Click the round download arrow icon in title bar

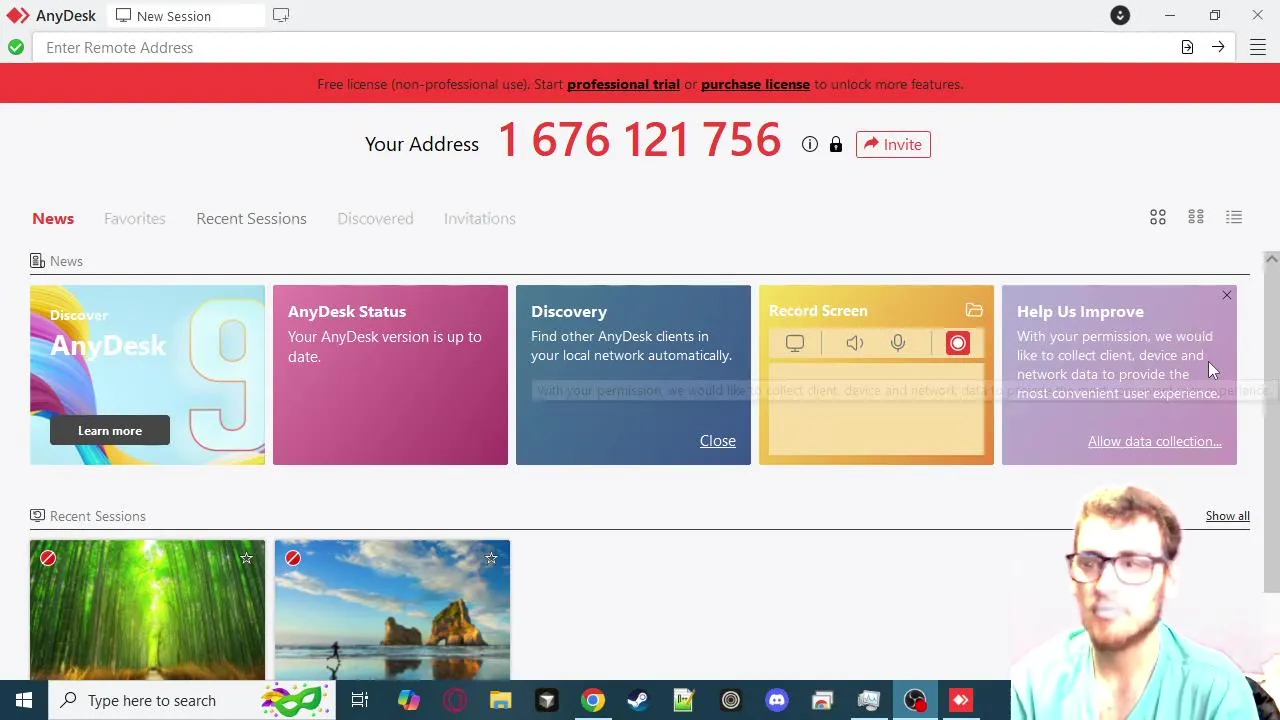coord(1120,16)
